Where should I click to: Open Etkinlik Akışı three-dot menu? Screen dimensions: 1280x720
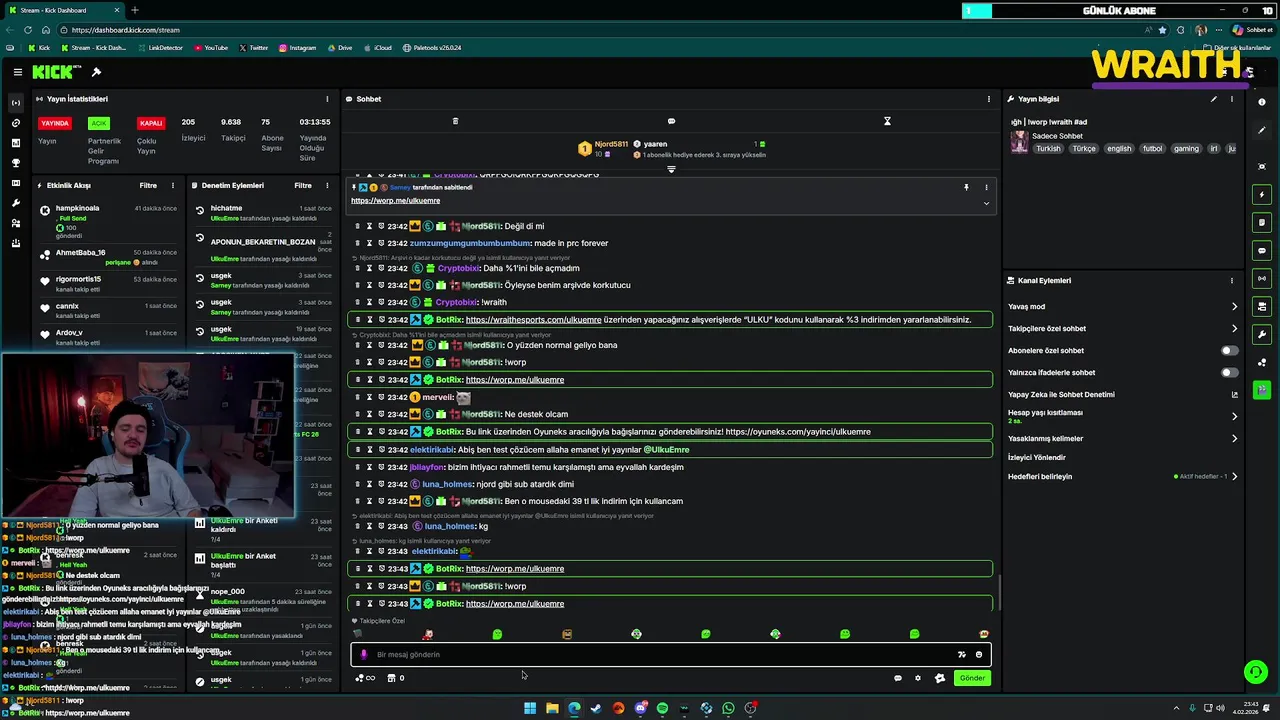tap(173, 185)
